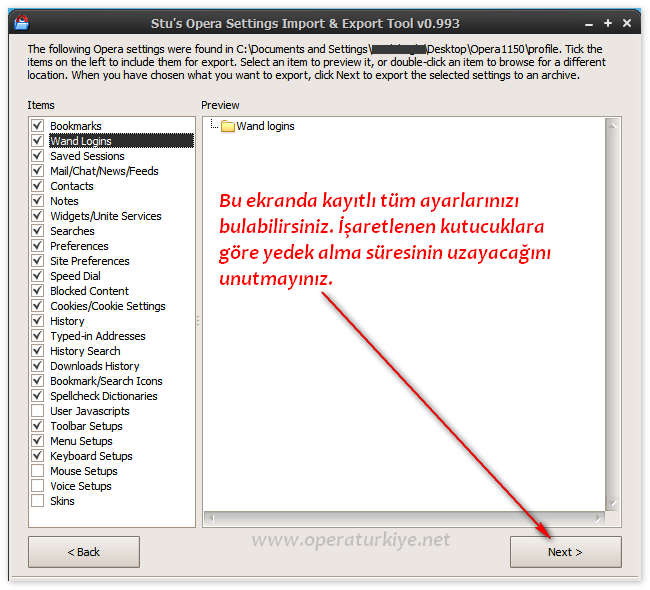Uncheck Widgets/Unite Services checkbox
Image resolution: width=650 pixels, height=590 pixels.
tap(38, 215)
